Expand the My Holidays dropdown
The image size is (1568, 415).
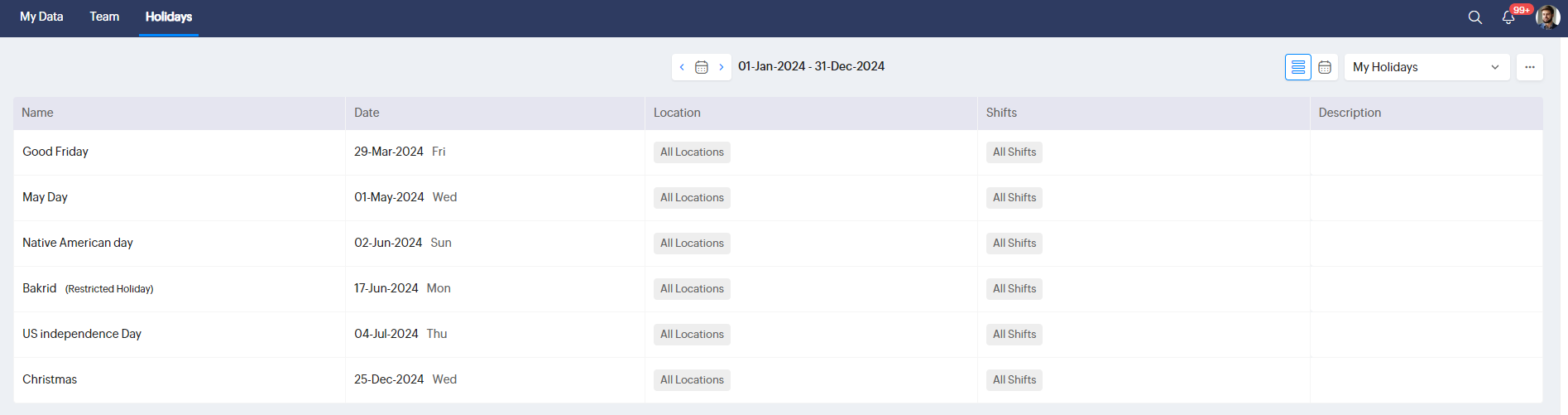click(1427, 67)
